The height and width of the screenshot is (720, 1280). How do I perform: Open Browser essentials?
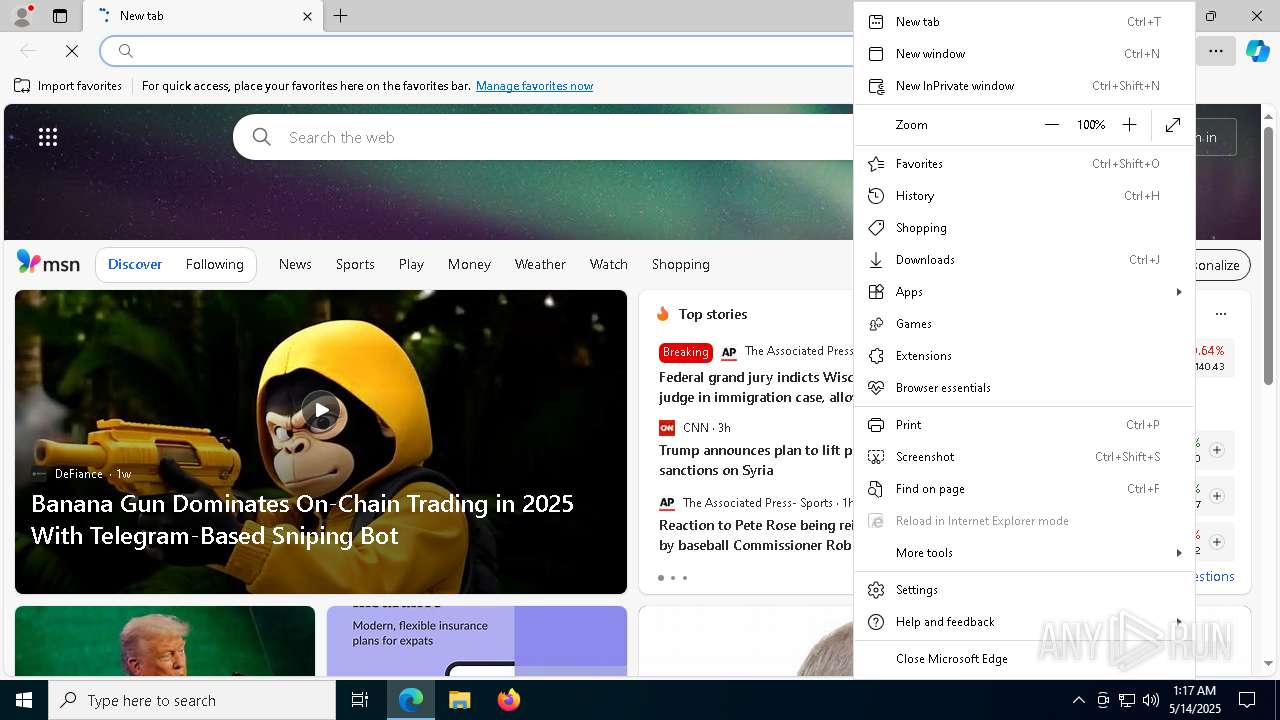pos(1024,388)
